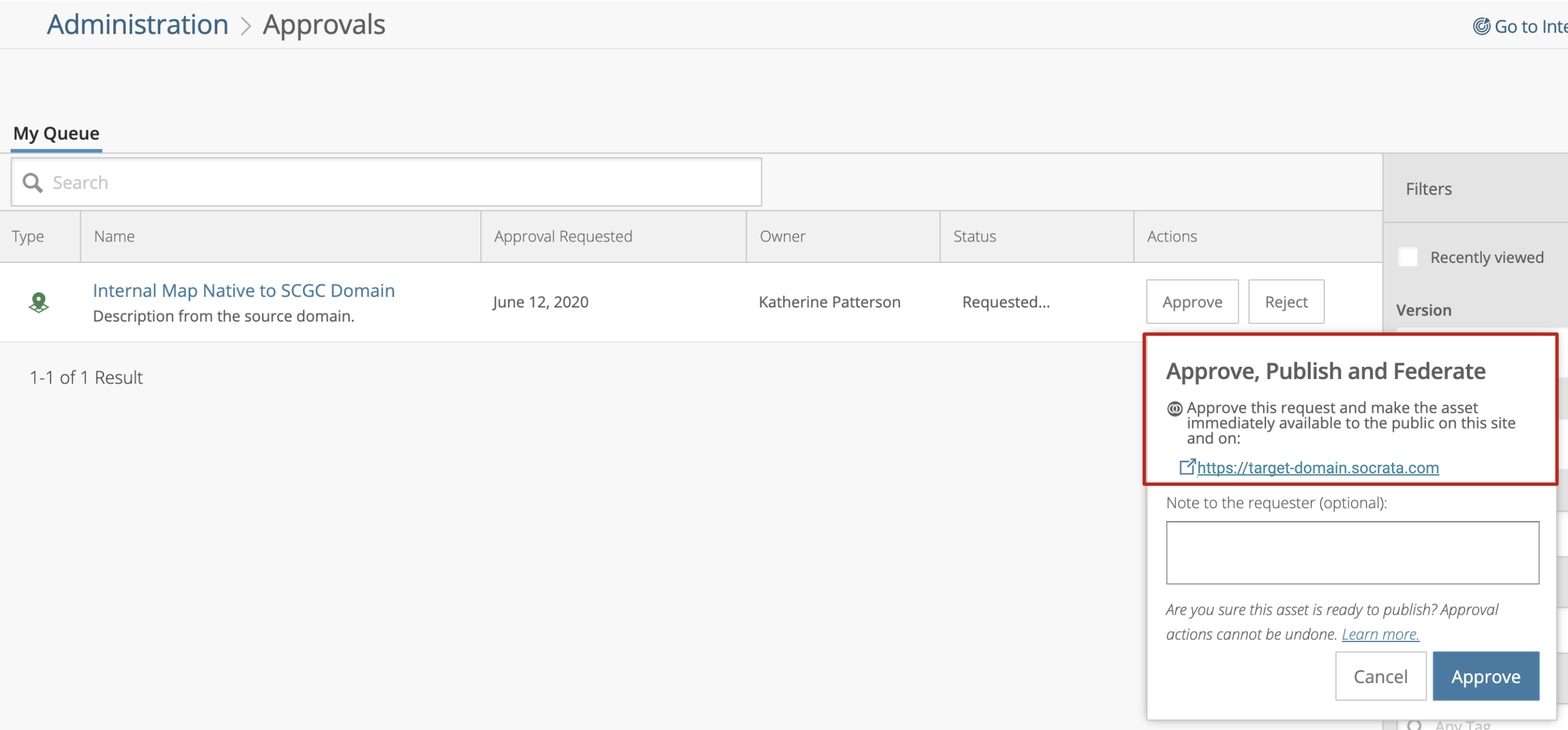Click Cancel in the approval popup
The width and height of the screenshot is (1568, 730).
(1380, 676)
